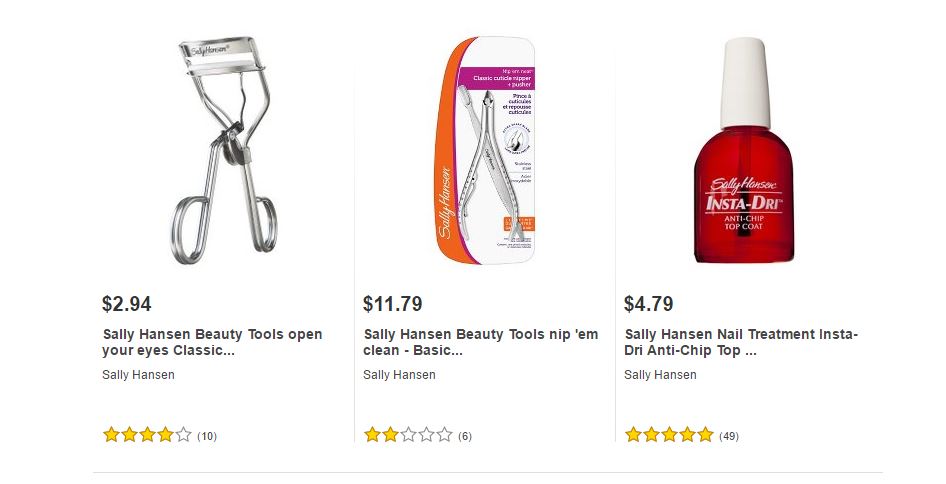The image size is (946, 484).
Task: Open the eyelash curler product image
Action: (x=223, y=150)
